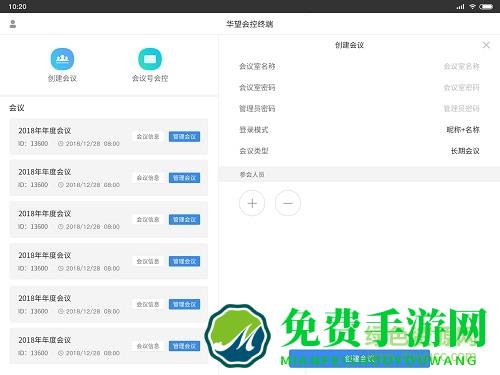Click 管理会议 on the fifth meeting row
The height and width of the screenshot is (375, 500).
184,304
